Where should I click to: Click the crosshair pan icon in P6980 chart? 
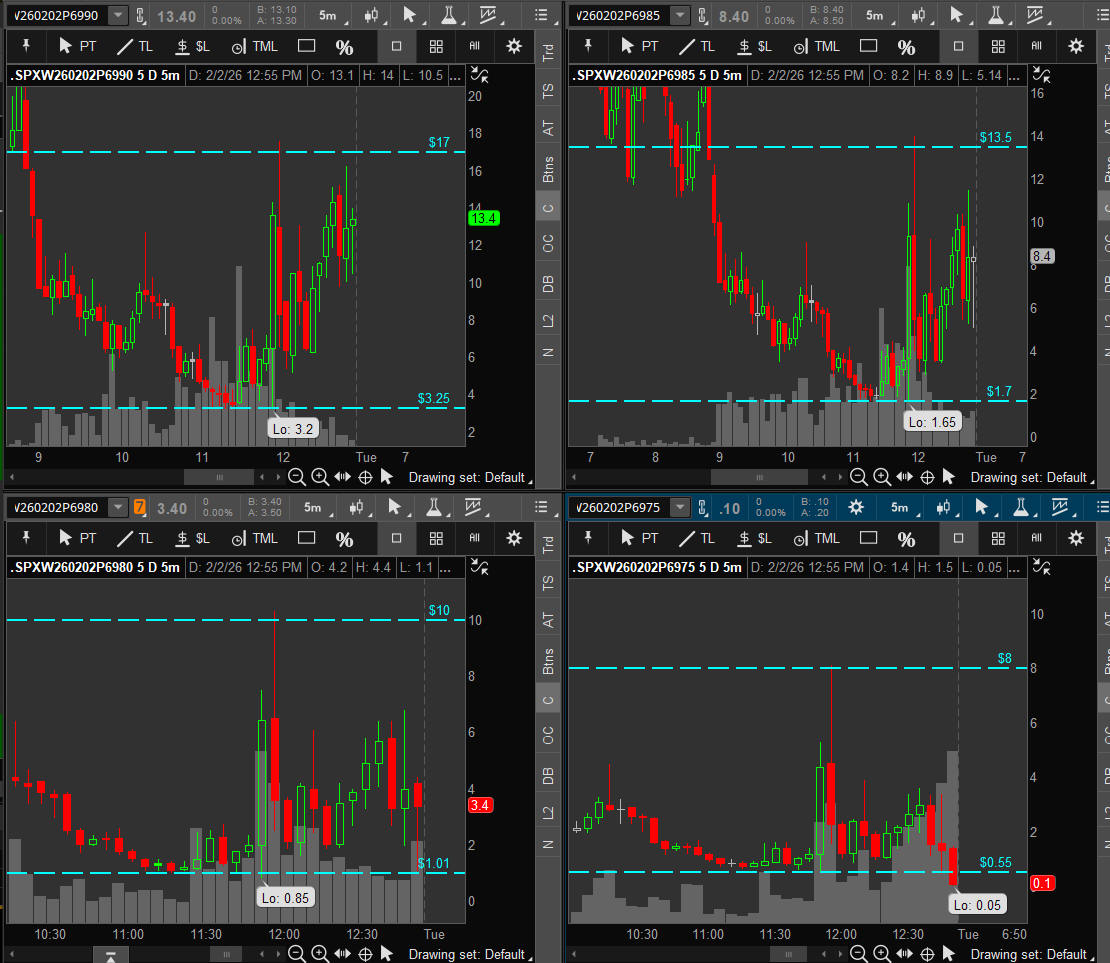366,953
